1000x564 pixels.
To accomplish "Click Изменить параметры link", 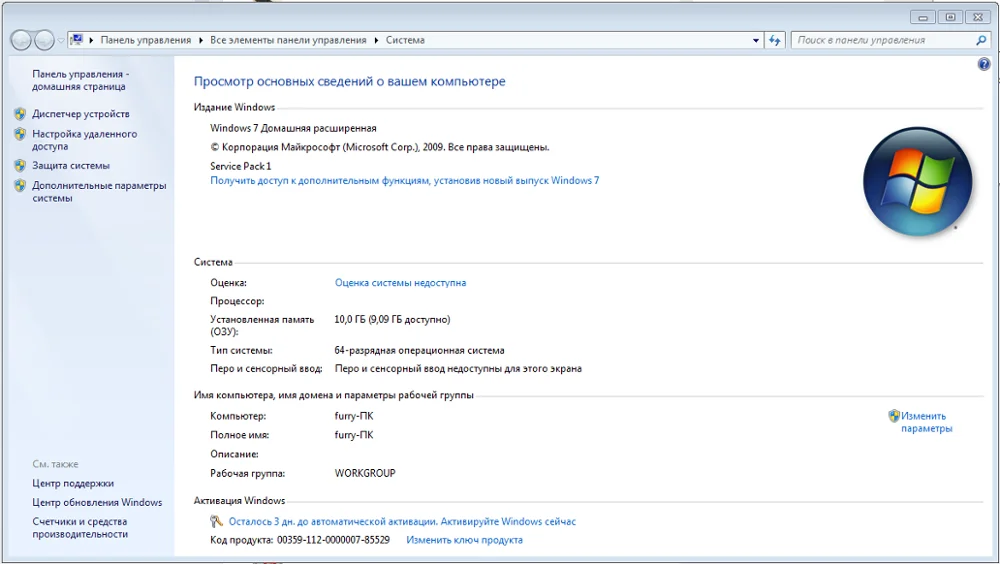I will 927,422.
